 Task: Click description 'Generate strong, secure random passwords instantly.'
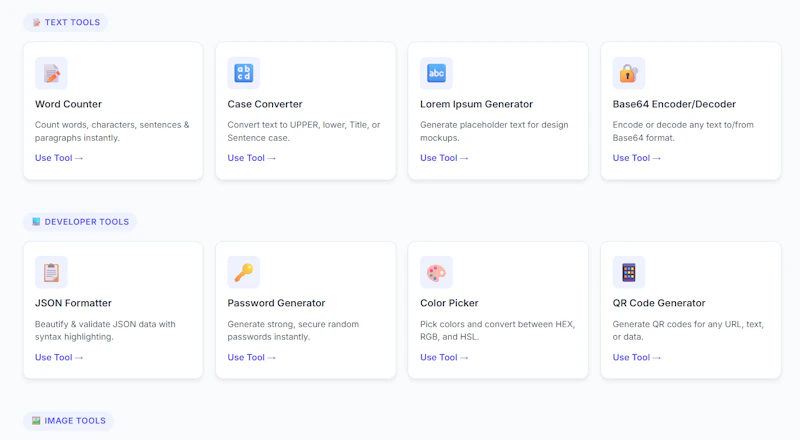[293, 330]
